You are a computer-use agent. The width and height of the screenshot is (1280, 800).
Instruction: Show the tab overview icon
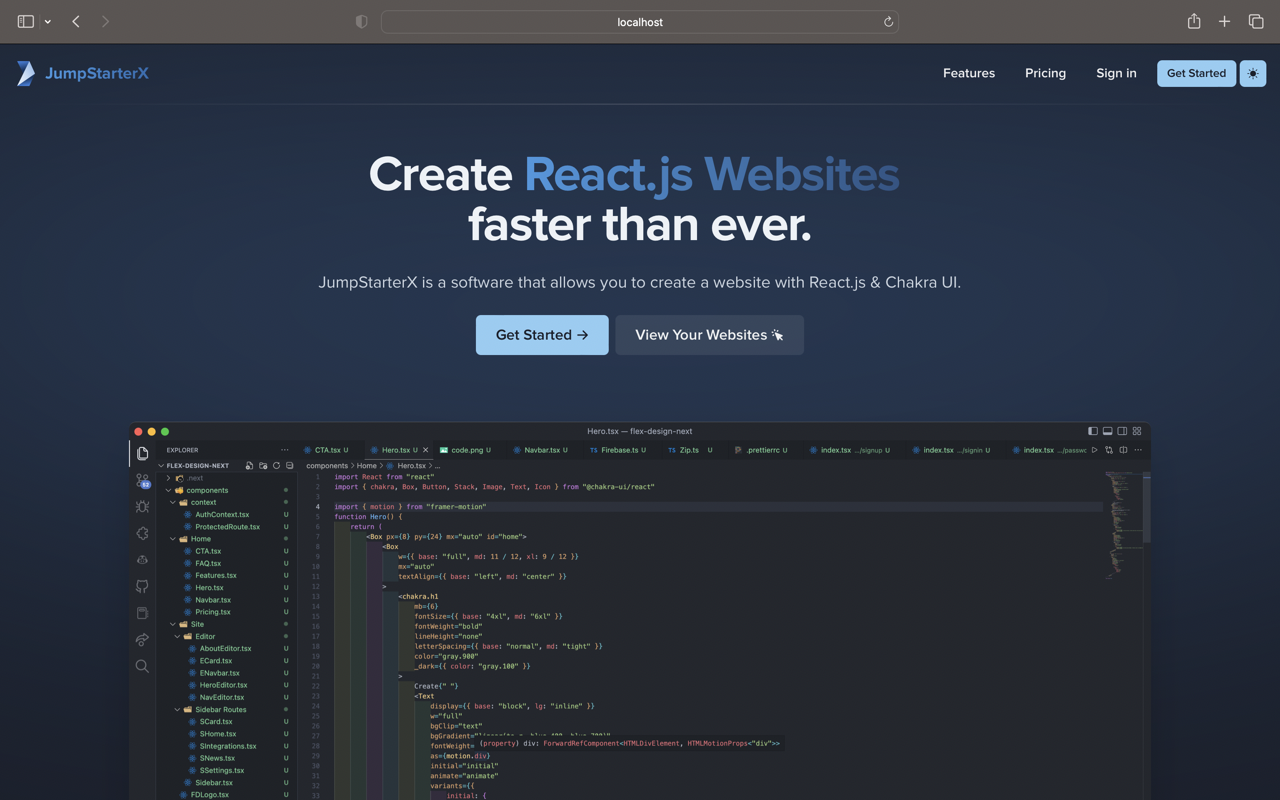click(x=1256, y=21)
